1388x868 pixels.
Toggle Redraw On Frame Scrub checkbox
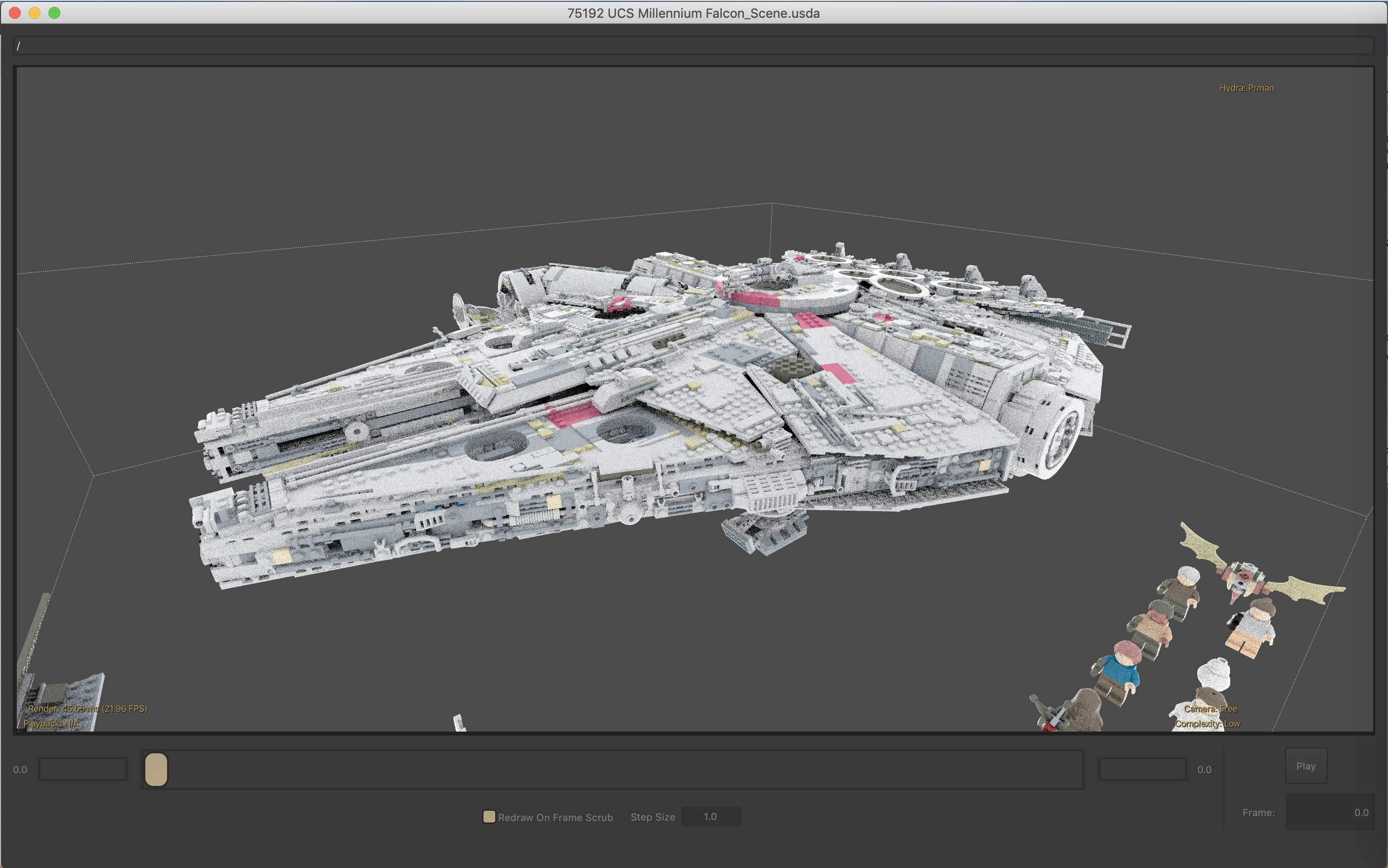(489, 816)
